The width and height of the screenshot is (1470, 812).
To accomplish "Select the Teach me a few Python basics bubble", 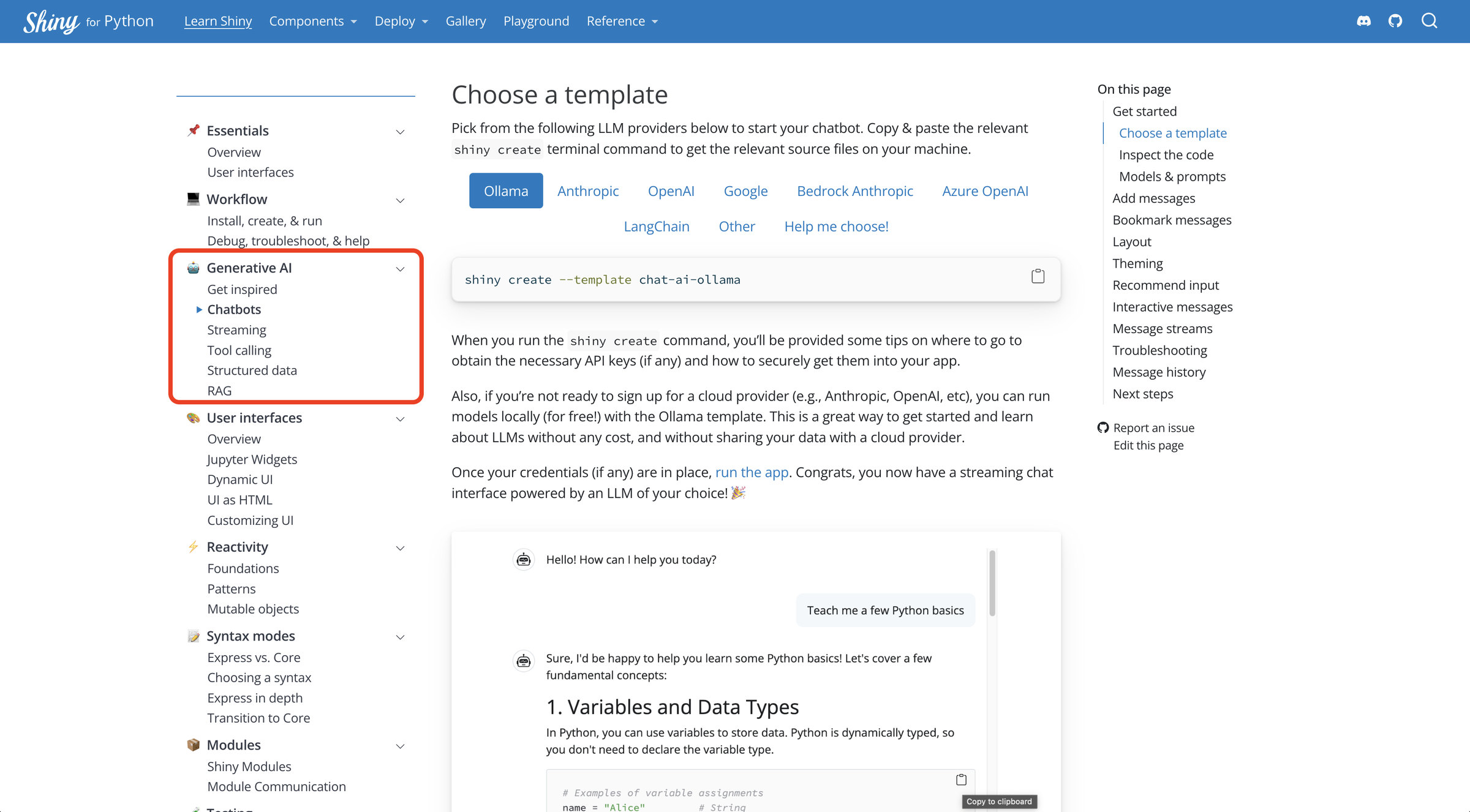I will (x=885, y=610).
